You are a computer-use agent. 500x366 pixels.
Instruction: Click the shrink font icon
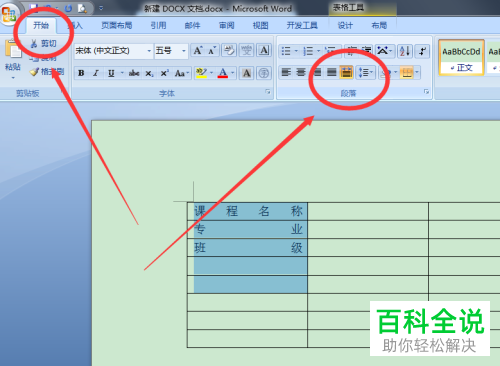click(212, 51)
